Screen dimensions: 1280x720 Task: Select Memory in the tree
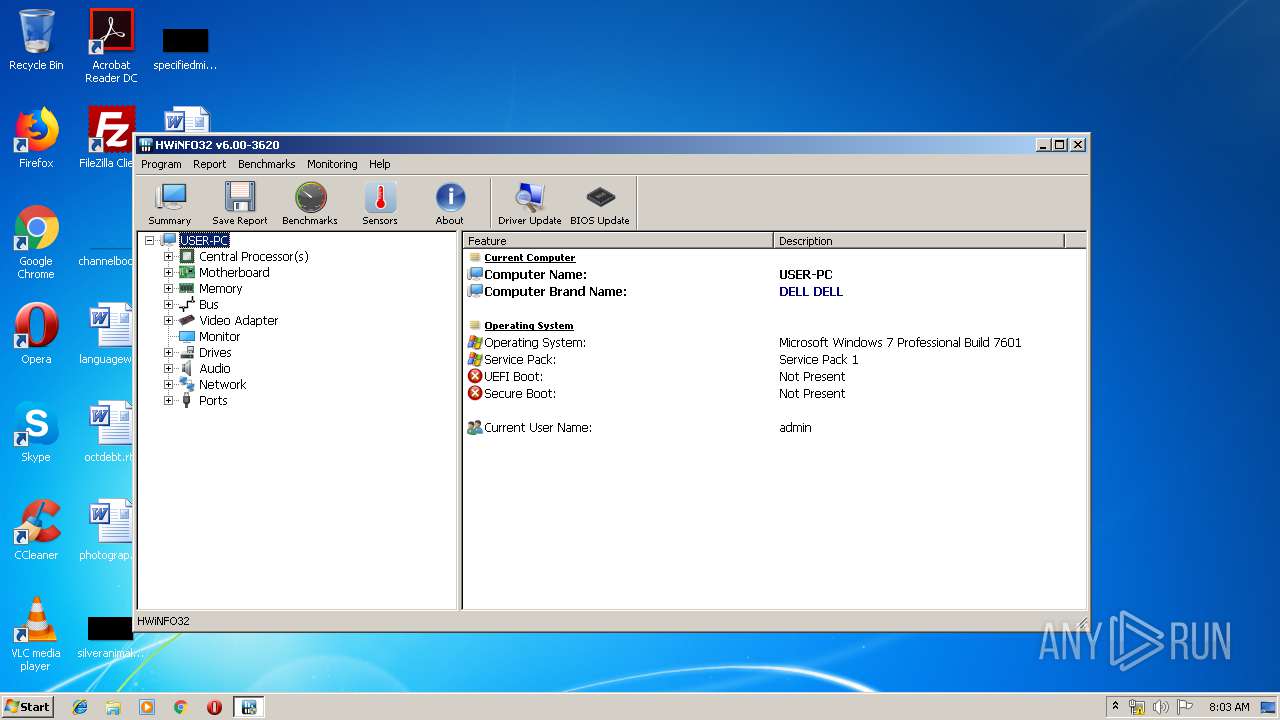click(x=220, y=288)
